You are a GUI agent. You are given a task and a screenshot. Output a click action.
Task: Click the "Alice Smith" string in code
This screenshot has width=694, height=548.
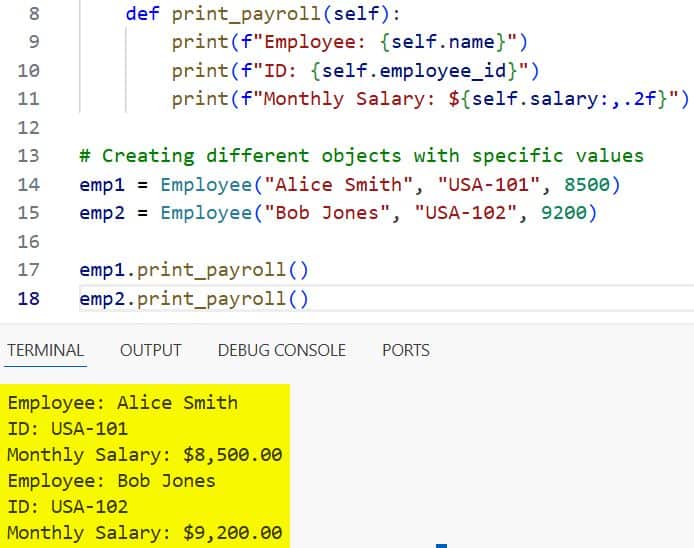point(339,185)
